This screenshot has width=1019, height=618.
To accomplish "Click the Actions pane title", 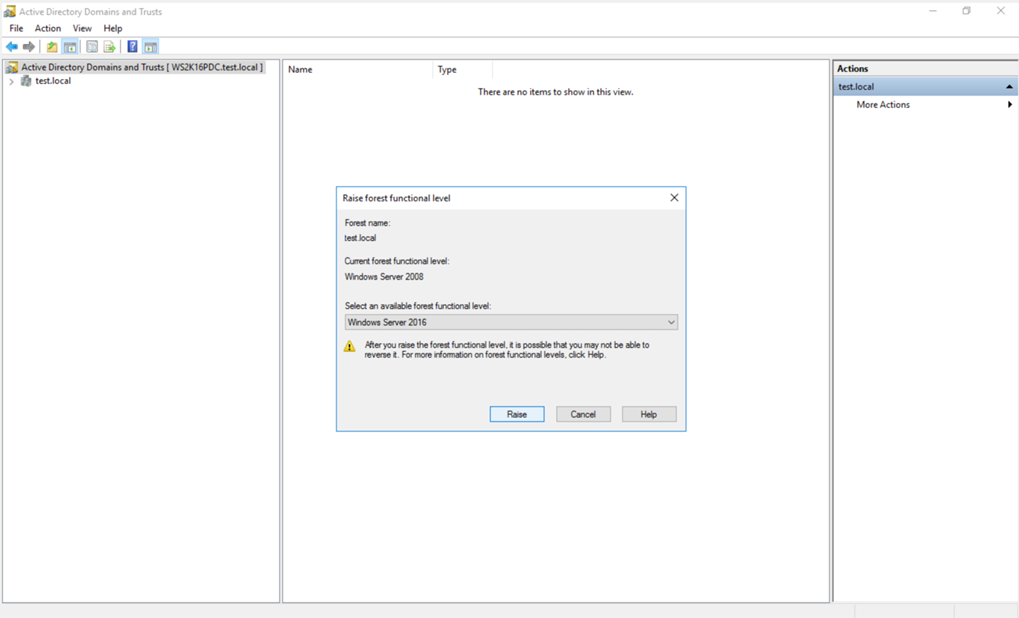I will click(x=852, y=68).
